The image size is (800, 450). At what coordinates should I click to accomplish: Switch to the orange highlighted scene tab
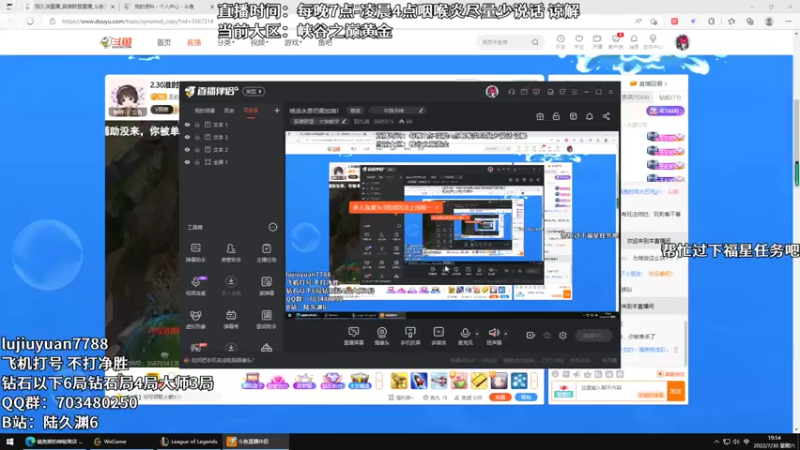tap(251, 110)
